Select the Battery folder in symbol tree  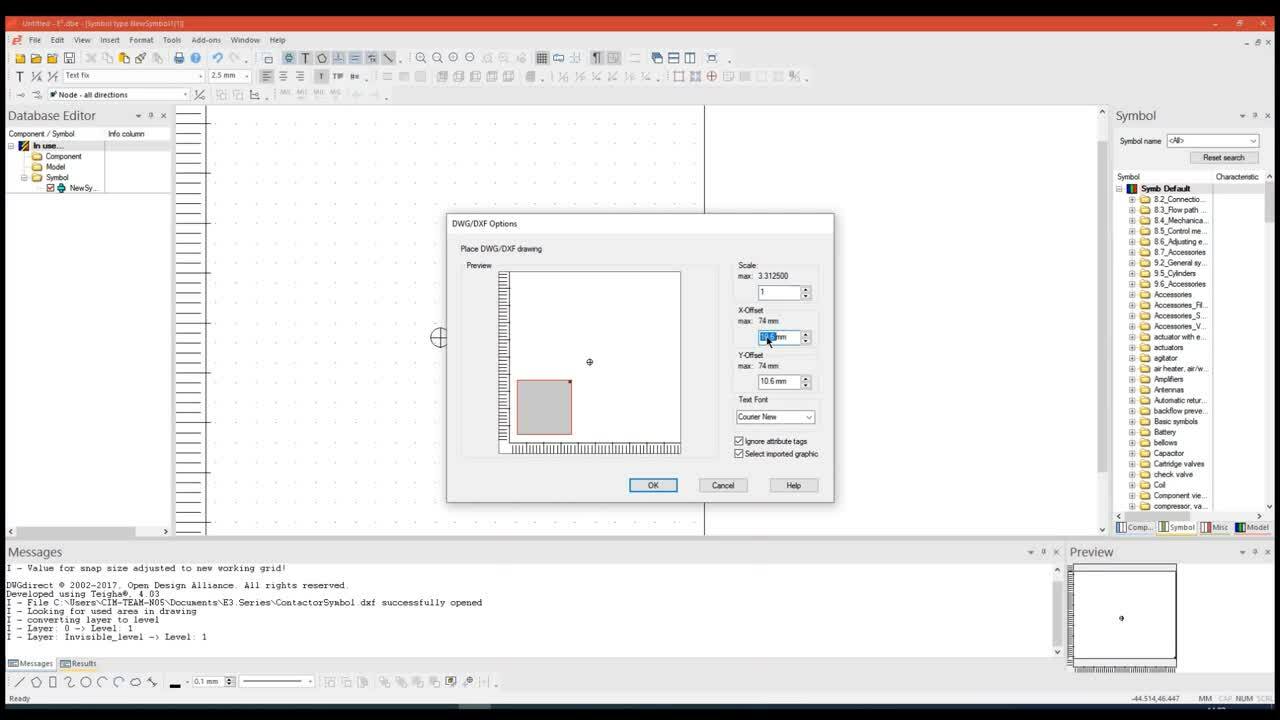[1158, 432]
